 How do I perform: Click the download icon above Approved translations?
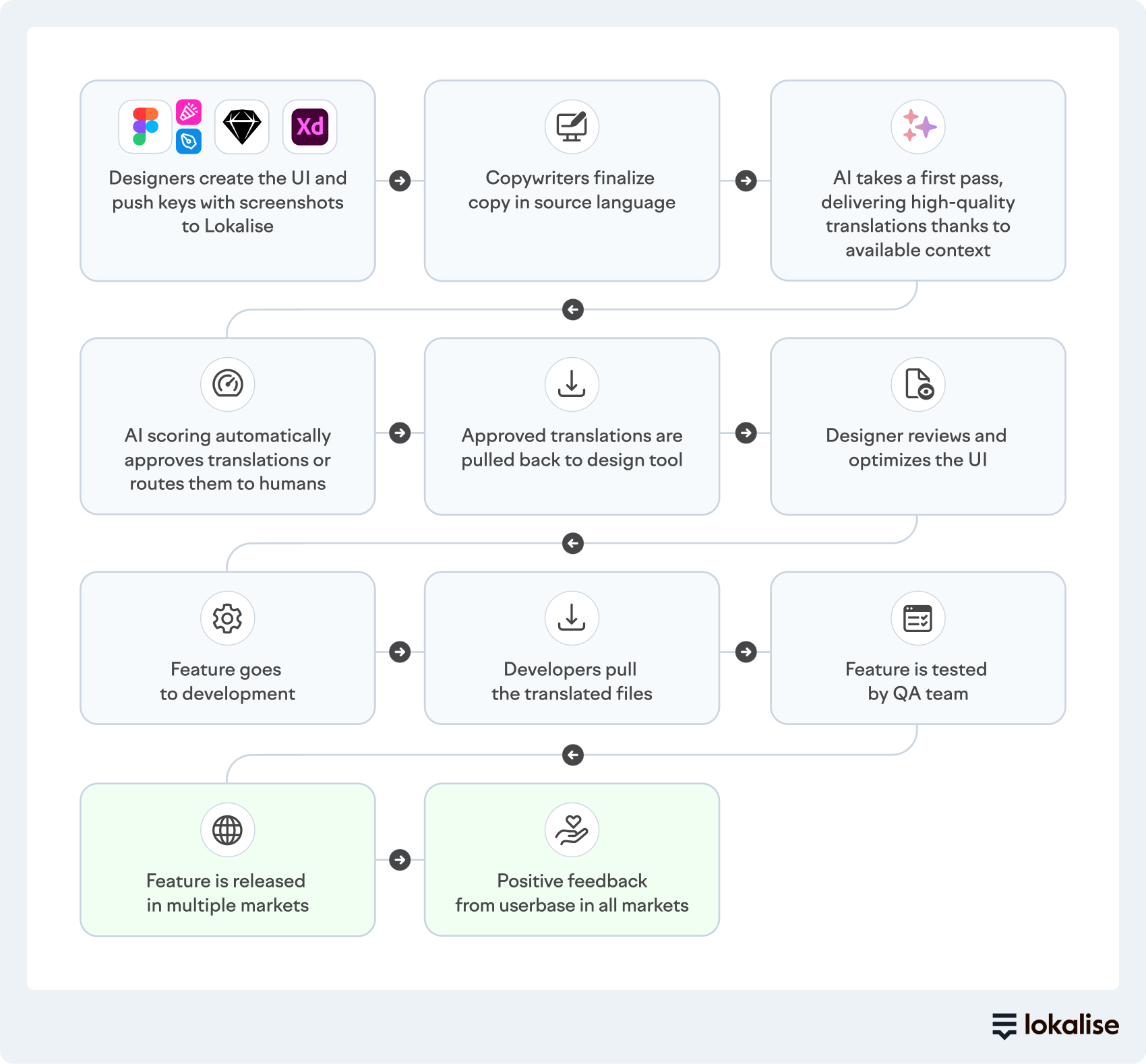pyautogui.click(x=572, y=384)
